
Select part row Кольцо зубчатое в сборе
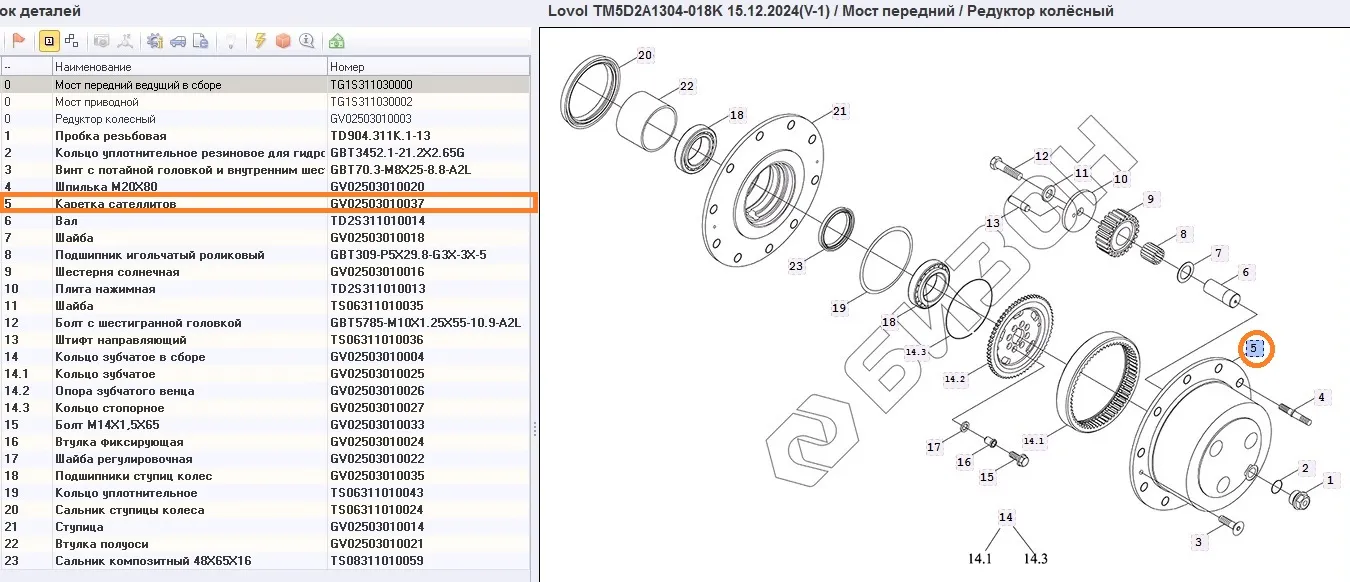190,357
